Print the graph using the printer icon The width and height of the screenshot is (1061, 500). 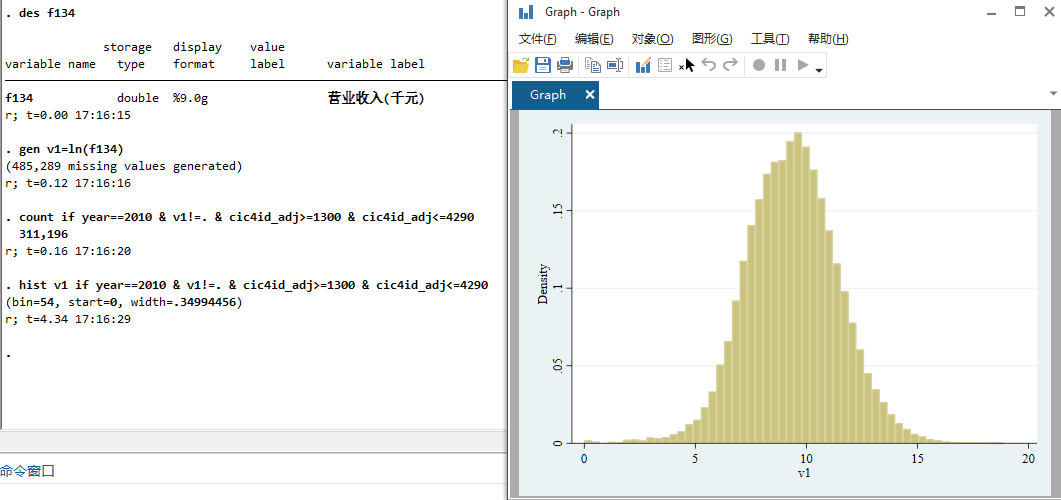tap(565, 65)
